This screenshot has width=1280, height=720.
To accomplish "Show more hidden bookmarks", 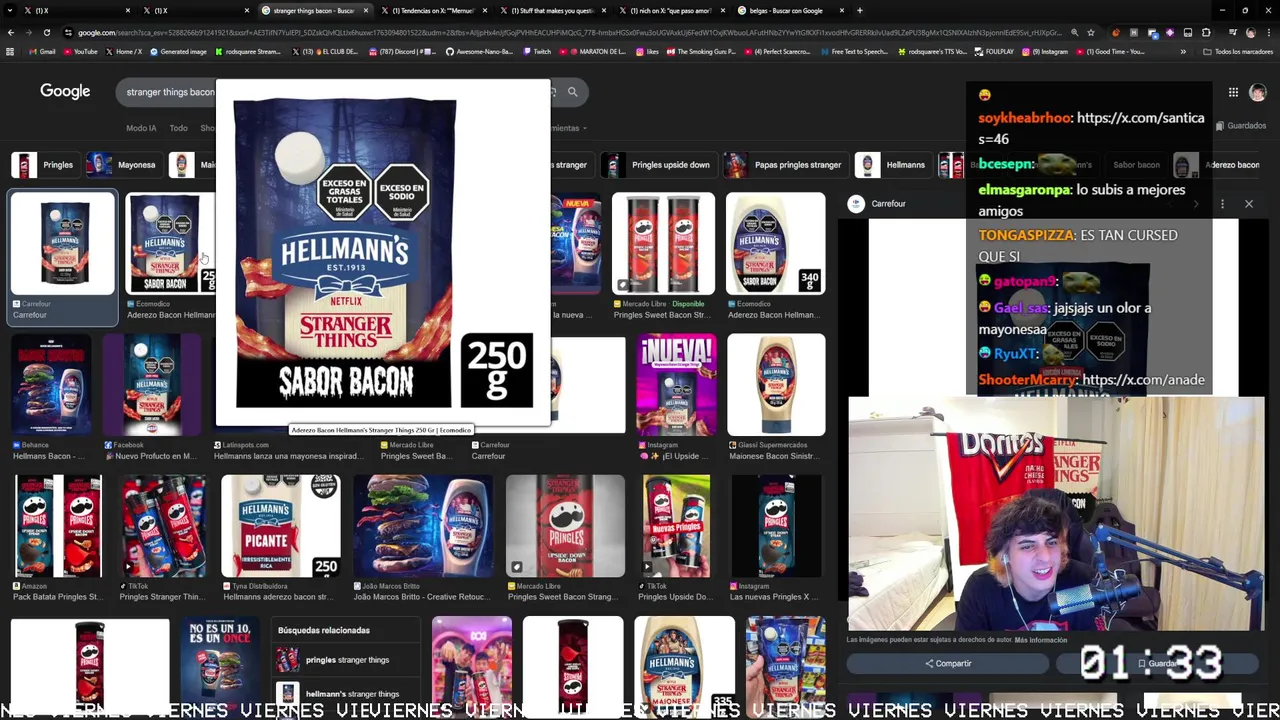I will click(x=1183, y=51).
